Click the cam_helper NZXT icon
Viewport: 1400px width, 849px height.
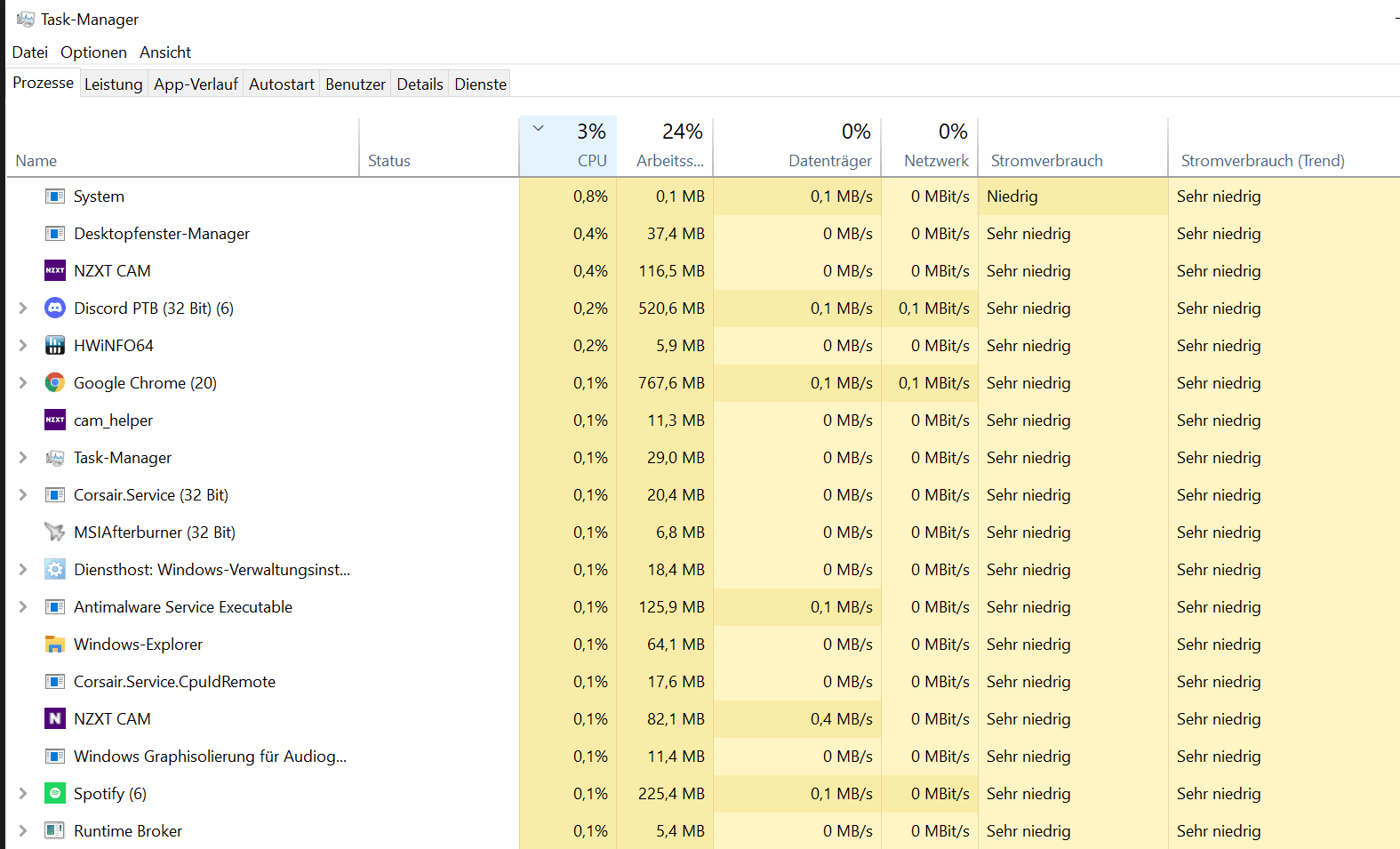(55, 420)
